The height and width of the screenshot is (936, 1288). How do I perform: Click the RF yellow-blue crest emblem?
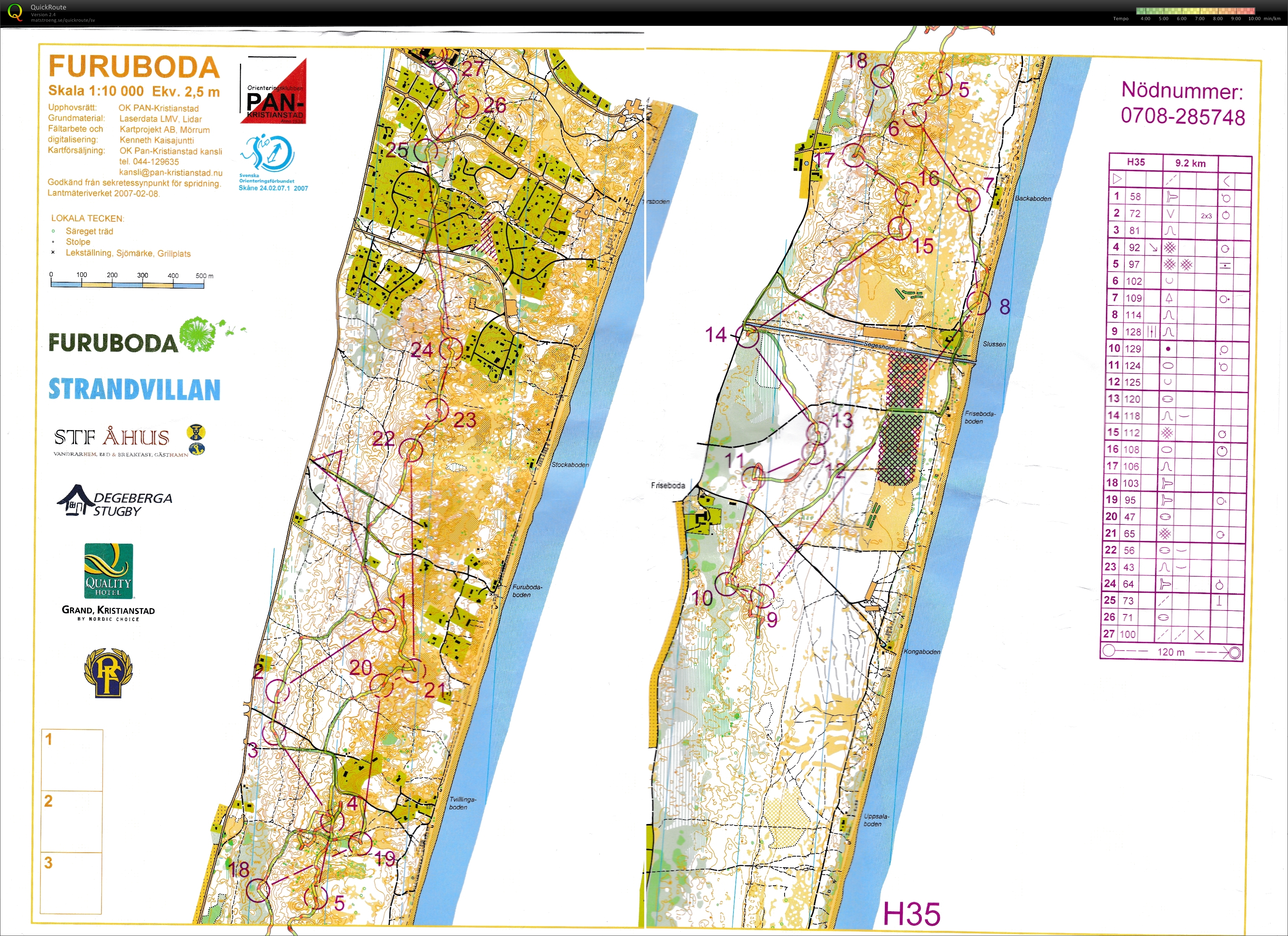pos(108,674)
